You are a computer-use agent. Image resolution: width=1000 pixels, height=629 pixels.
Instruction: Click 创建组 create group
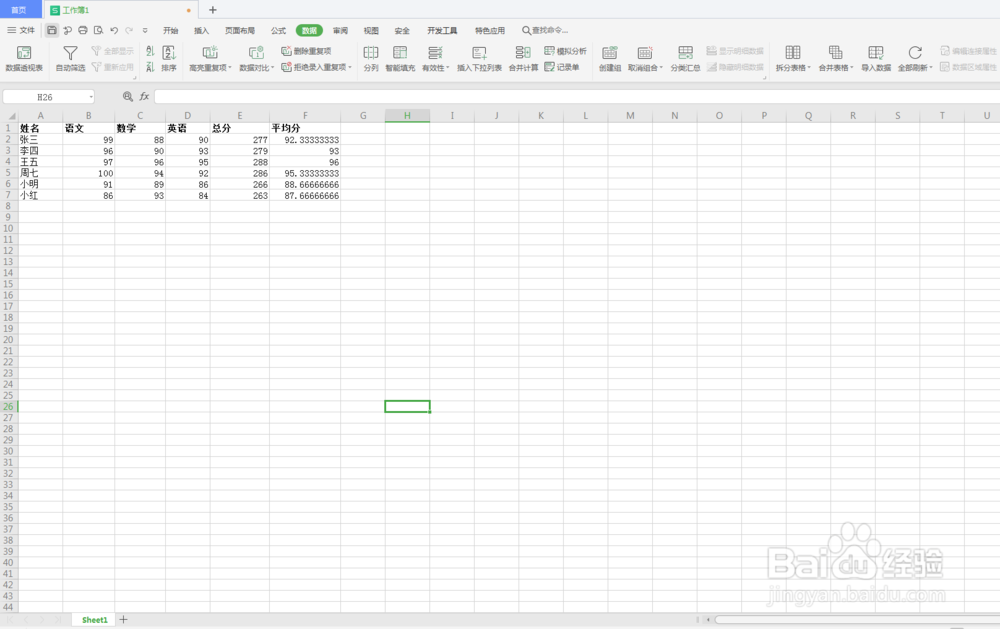(610, 58)
